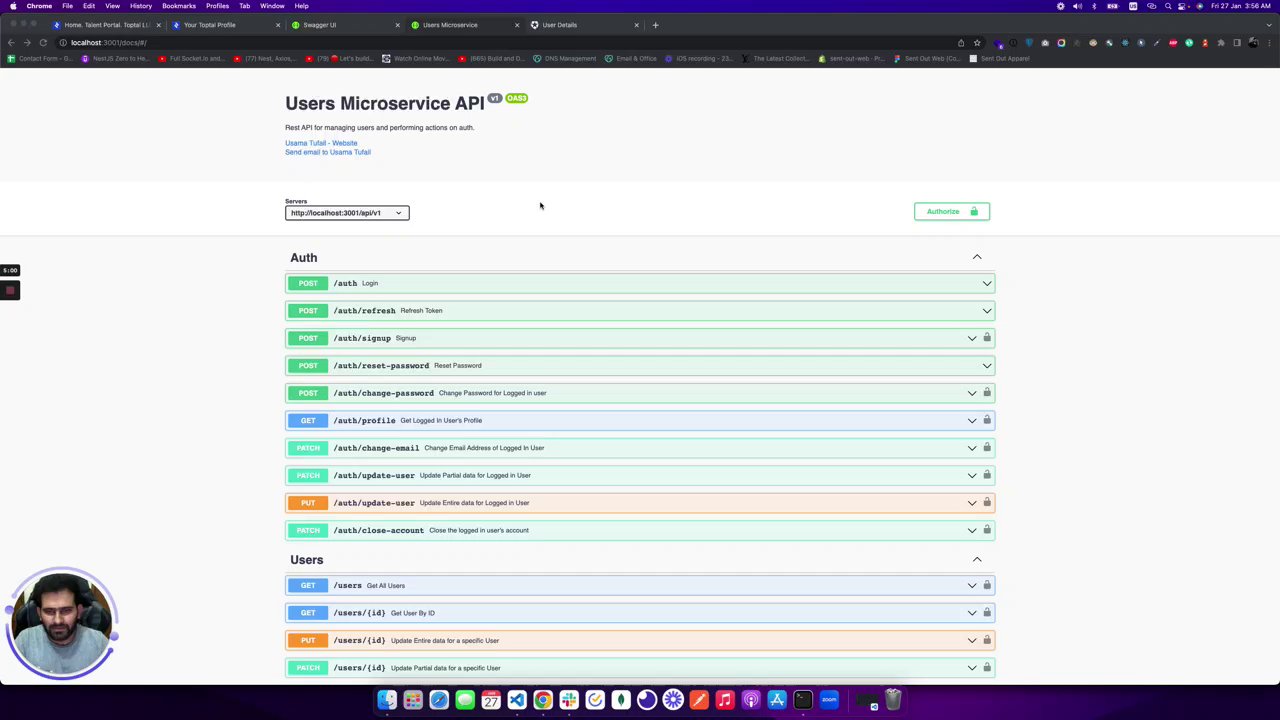This screenshot has height=720, width=1280.
Task: Open the Profiles menu
Action: pos(217,6)
